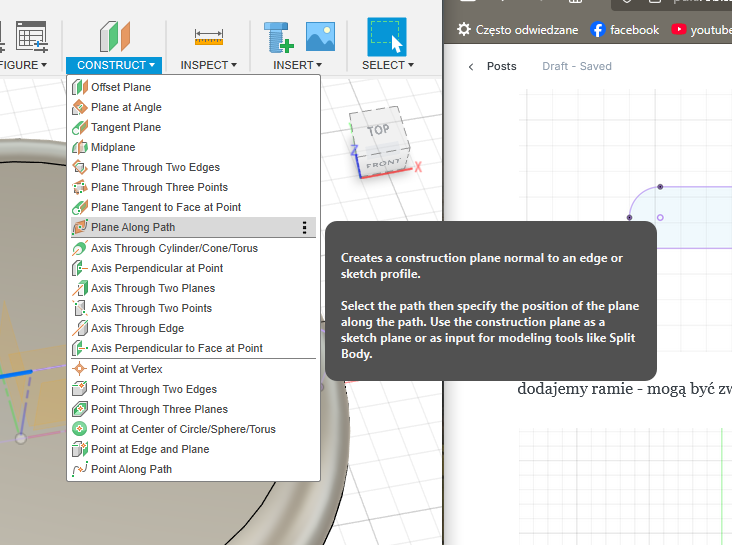Viewport: 732px width, 545px height.
Task: Open Plane Along Path more options dots
Action: pos(304,227)
